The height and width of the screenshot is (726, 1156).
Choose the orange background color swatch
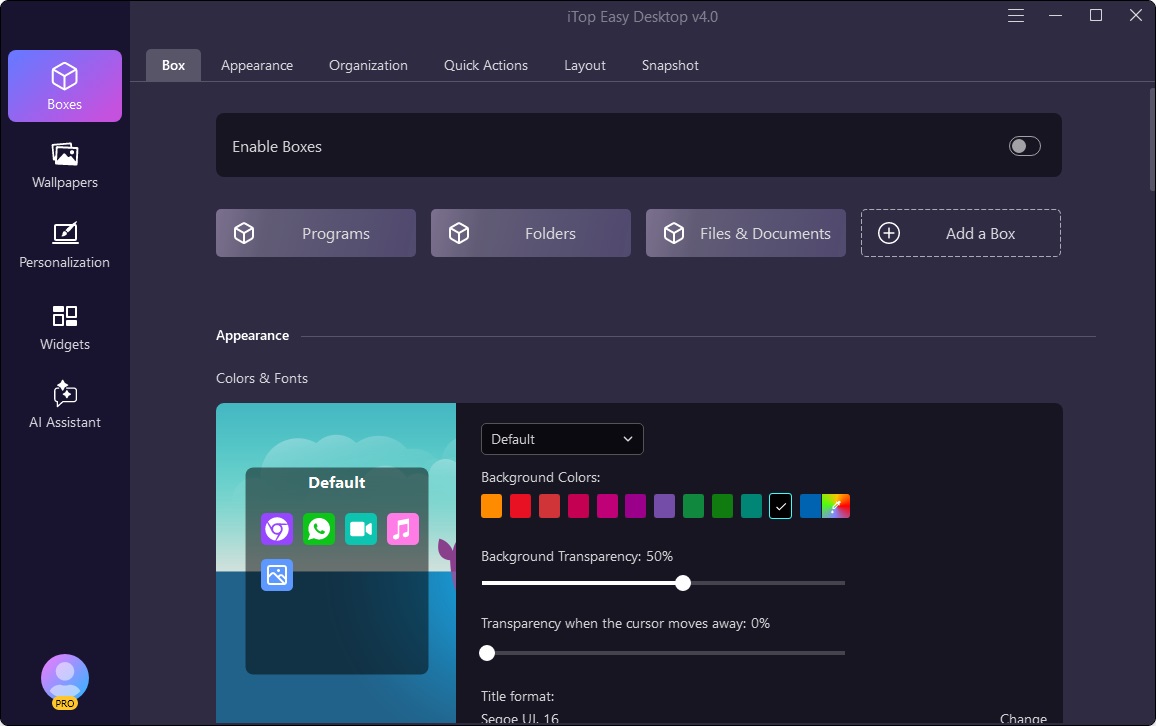pyautogui.click(x=491, y=506)
